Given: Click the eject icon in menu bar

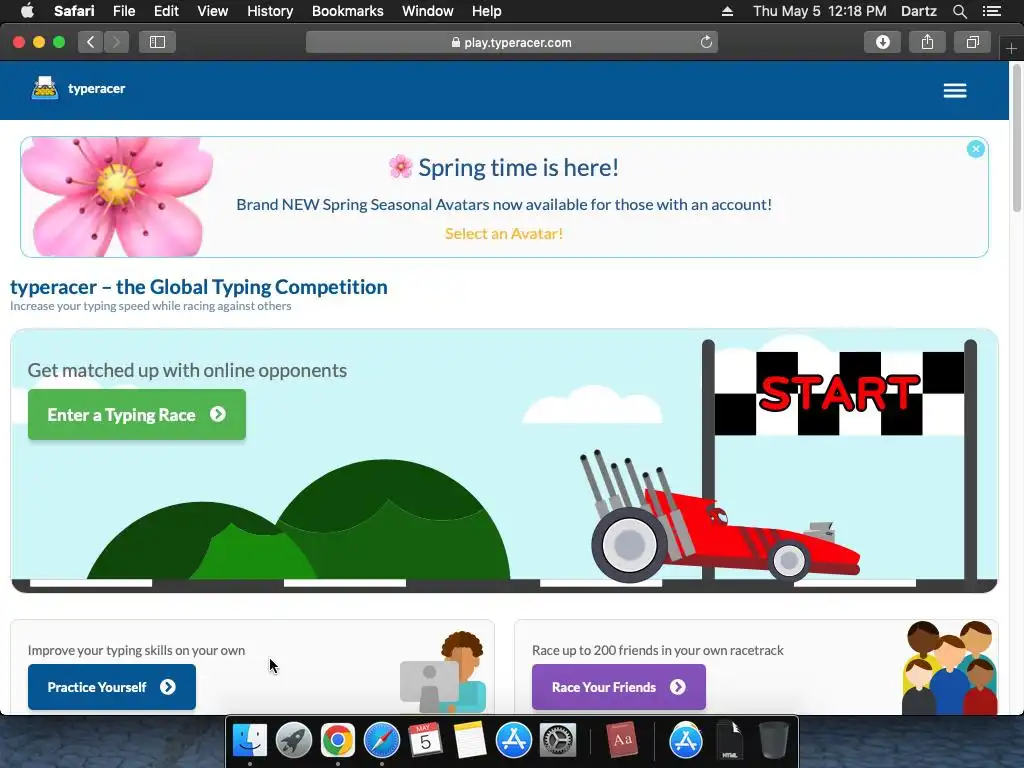Looking at the screenshot, I should [x=727, y=11].
